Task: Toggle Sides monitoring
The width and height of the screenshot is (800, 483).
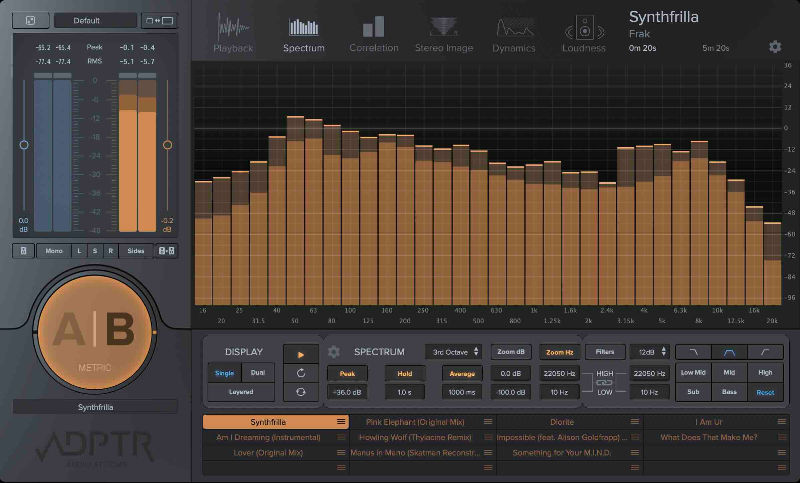Action: point(136,251)
